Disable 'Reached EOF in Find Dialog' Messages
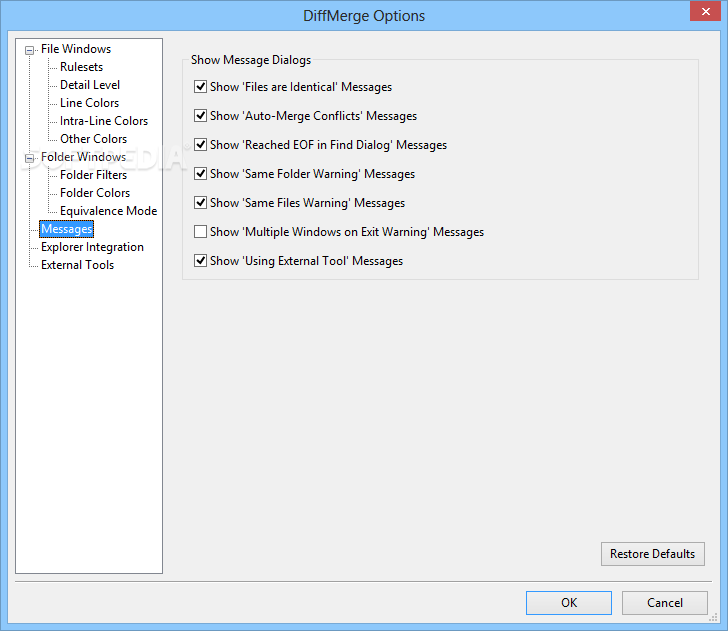Viewport: 728px width, 631px height. (200, 145)
